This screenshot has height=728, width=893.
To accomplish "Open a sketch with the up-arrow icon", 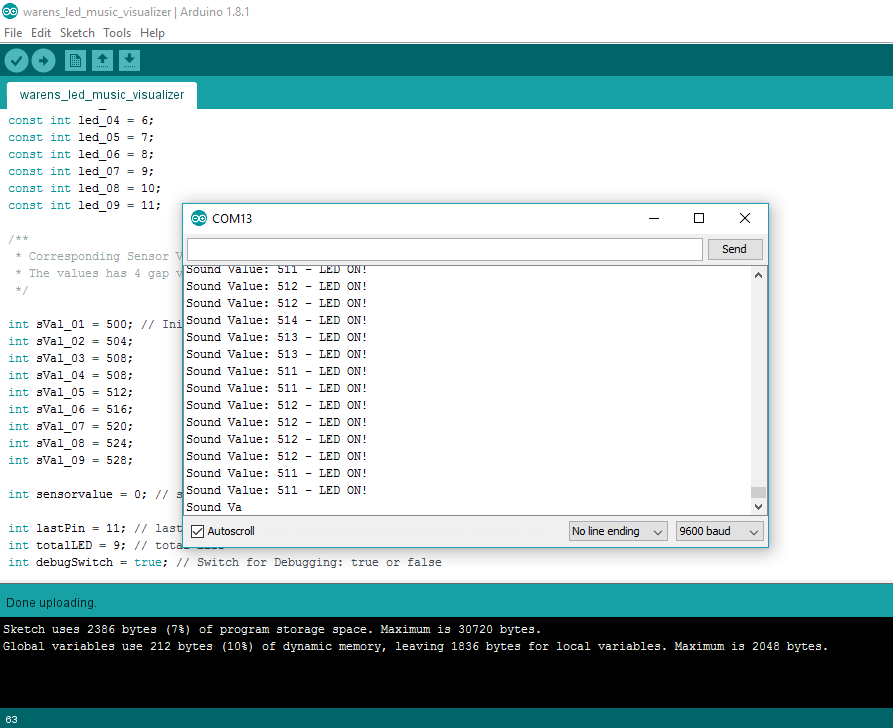I will tap(103, 60).
